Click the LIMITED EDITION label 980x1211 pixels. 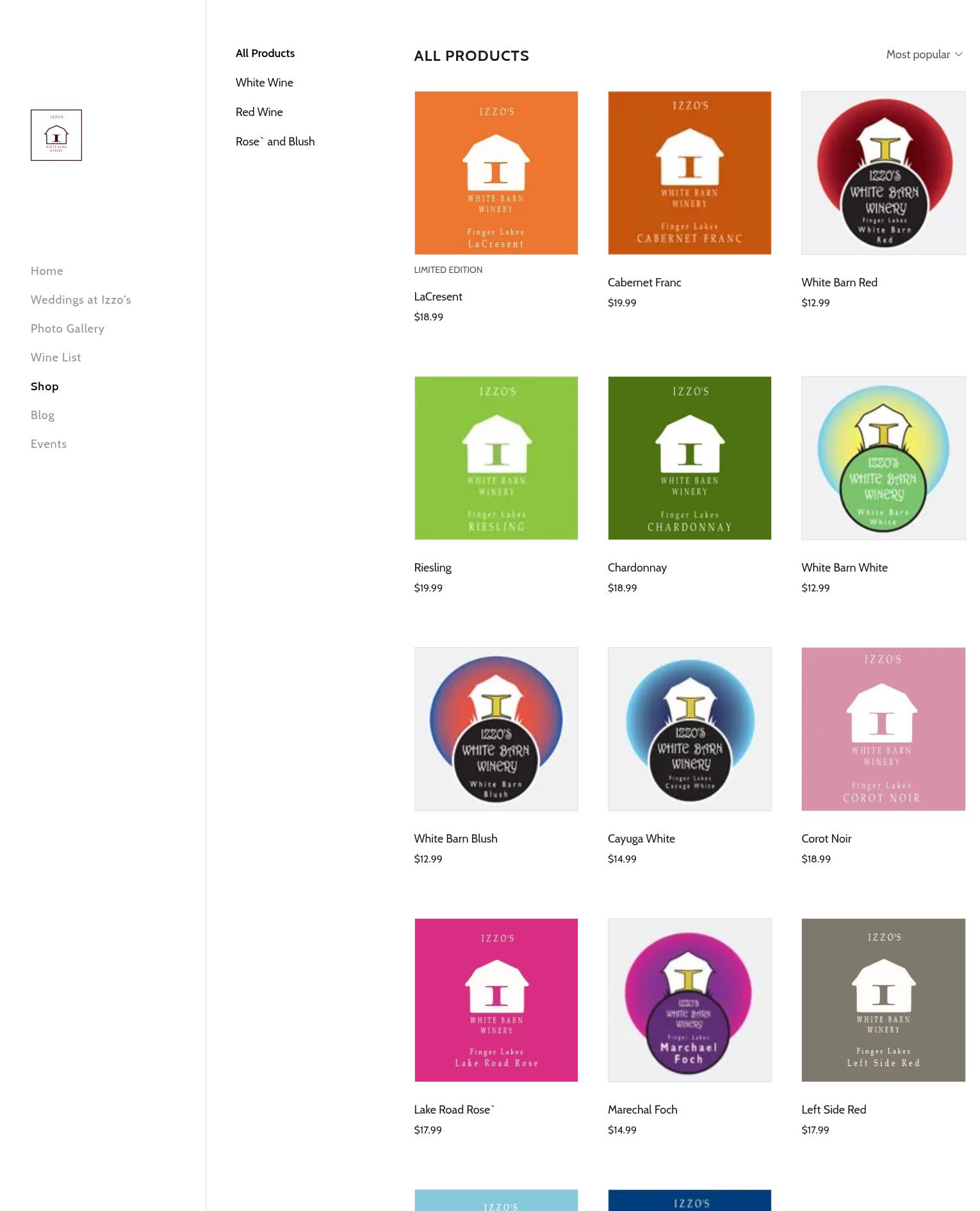[448, 270]
